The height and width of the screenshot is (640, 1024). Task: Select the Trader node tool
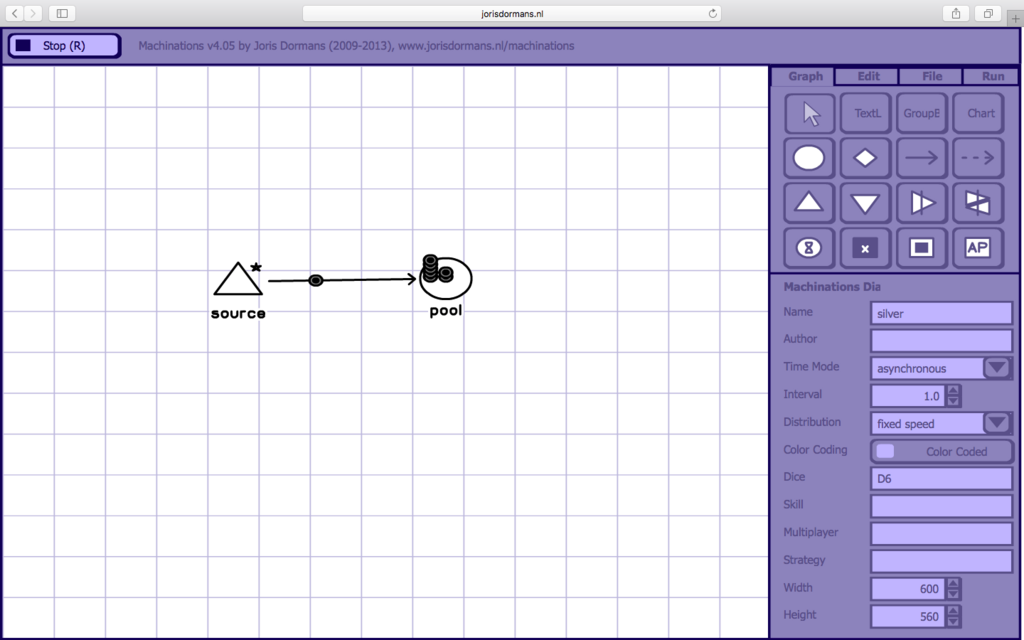coord(978,203)
